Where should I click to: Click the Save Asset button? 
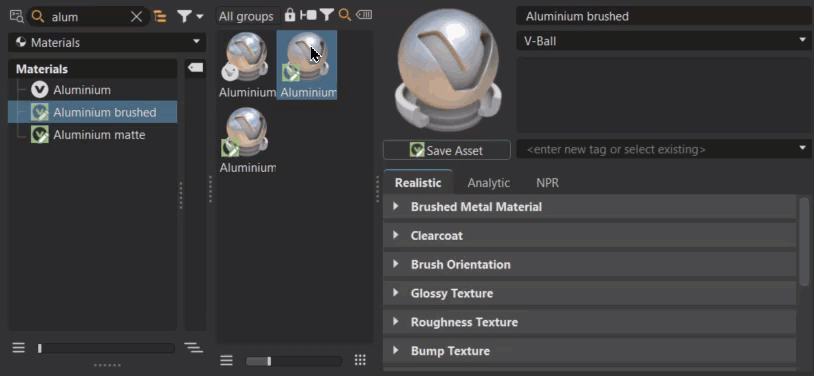pyautogui.click(x=446, y=150)
